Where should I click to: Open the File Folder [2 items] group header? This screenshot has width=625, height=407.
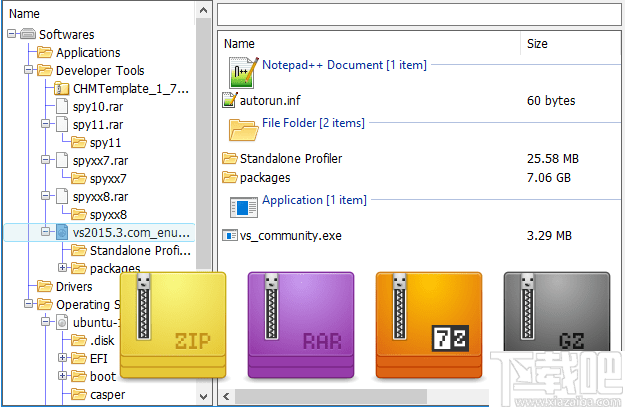[313, 123]
